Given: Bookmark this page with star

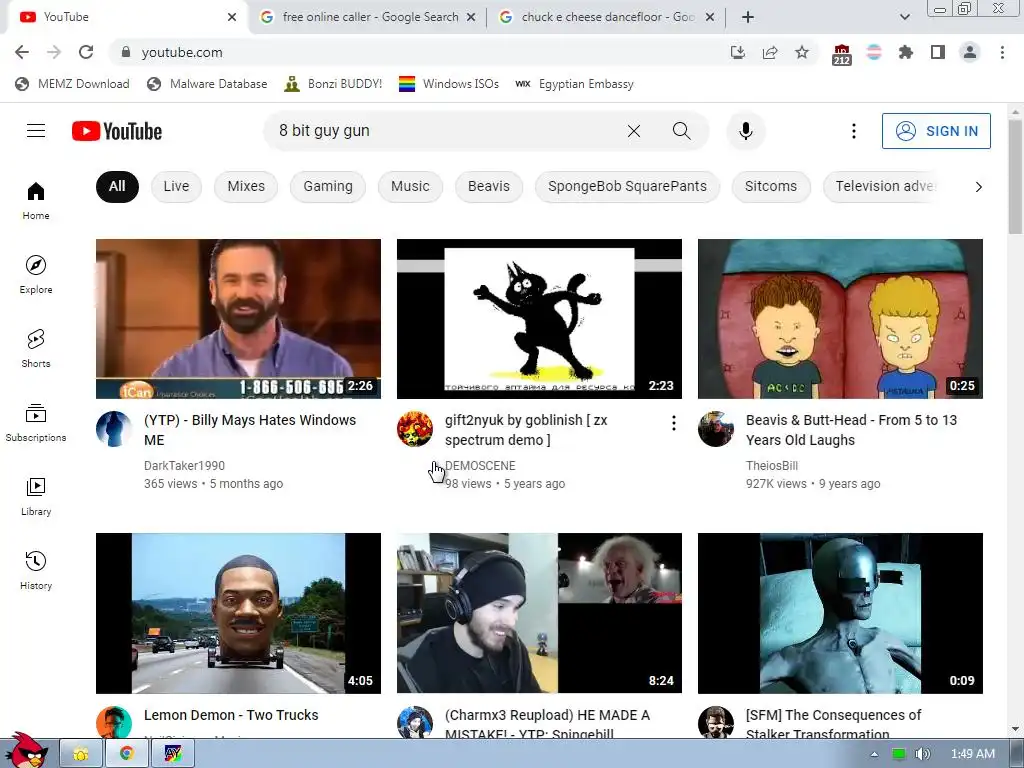Looking at the screenshot, I should [802, 52].
